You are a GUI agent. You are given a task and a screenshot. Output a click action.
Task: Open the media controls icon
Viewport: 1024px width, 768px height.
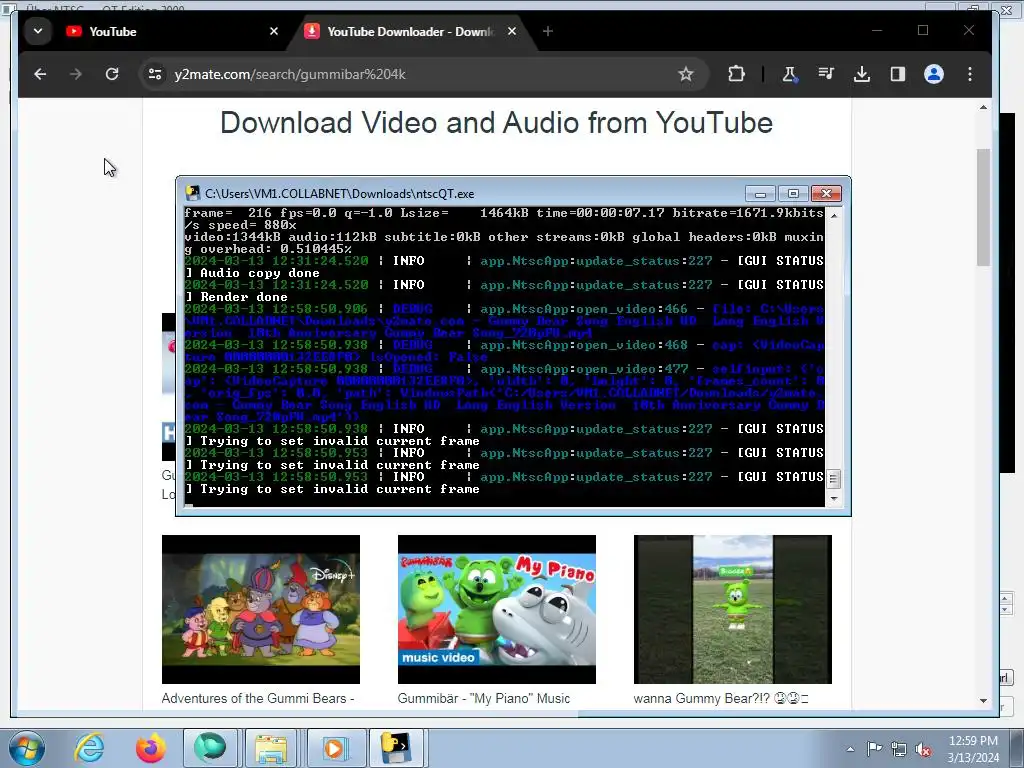pos(826,74)
